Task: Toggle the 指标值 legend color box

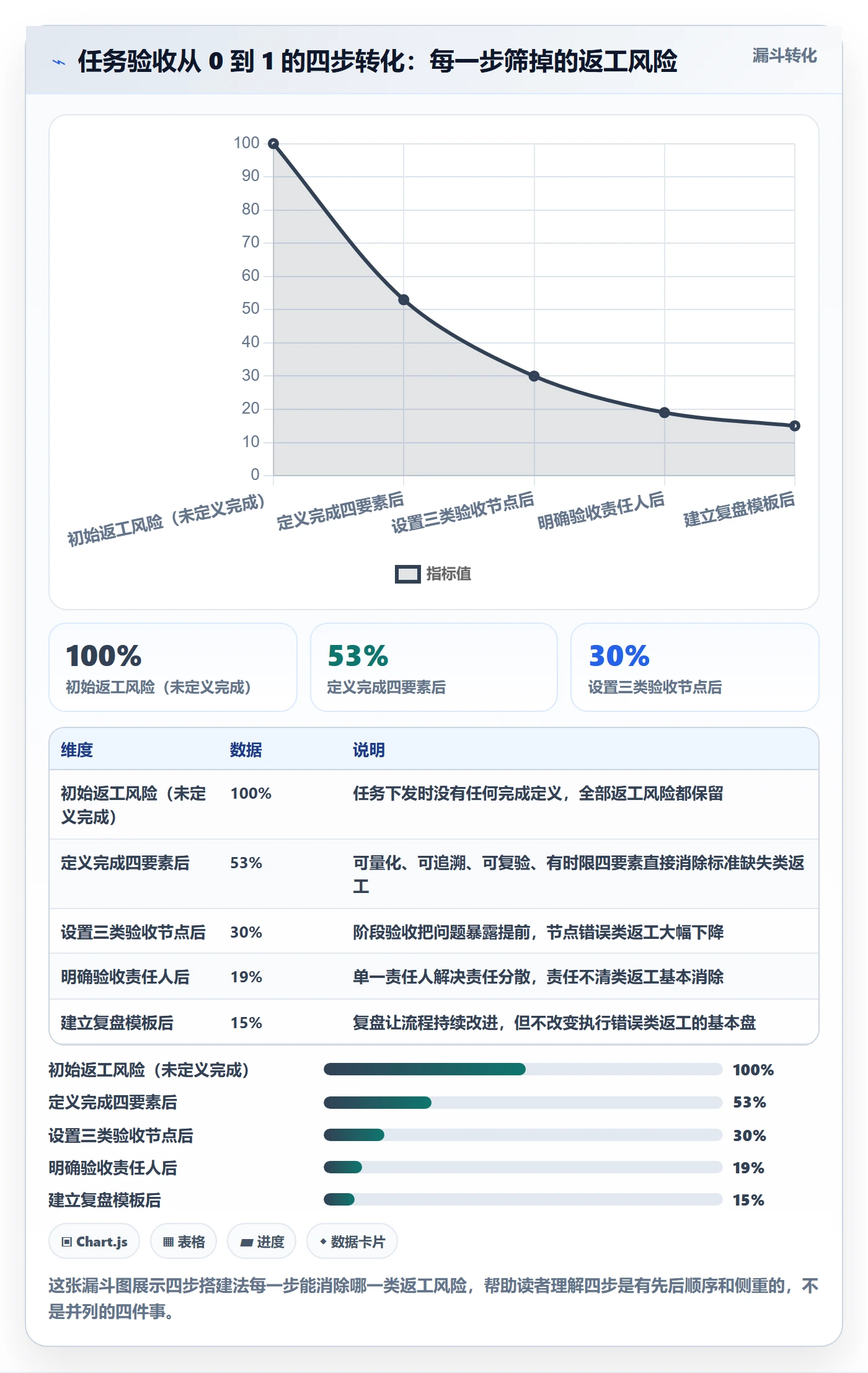Action: [x=408, y=574]
